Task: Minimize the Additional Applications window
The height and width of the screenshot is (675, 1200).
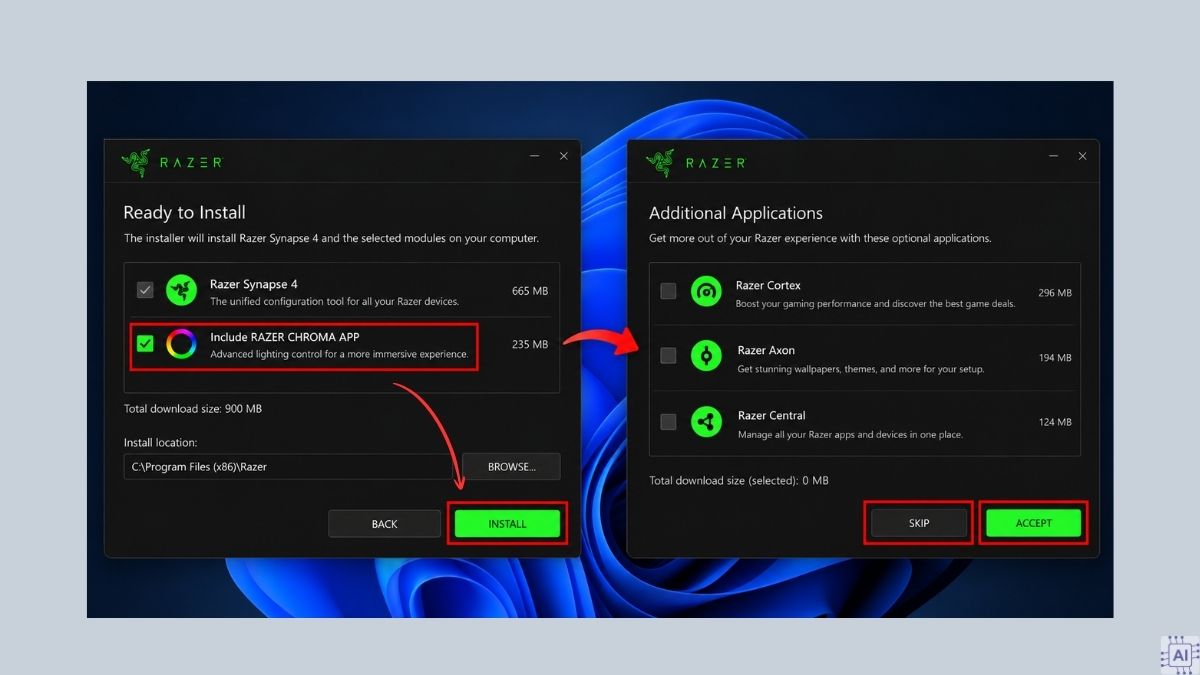Action: 1054,157
